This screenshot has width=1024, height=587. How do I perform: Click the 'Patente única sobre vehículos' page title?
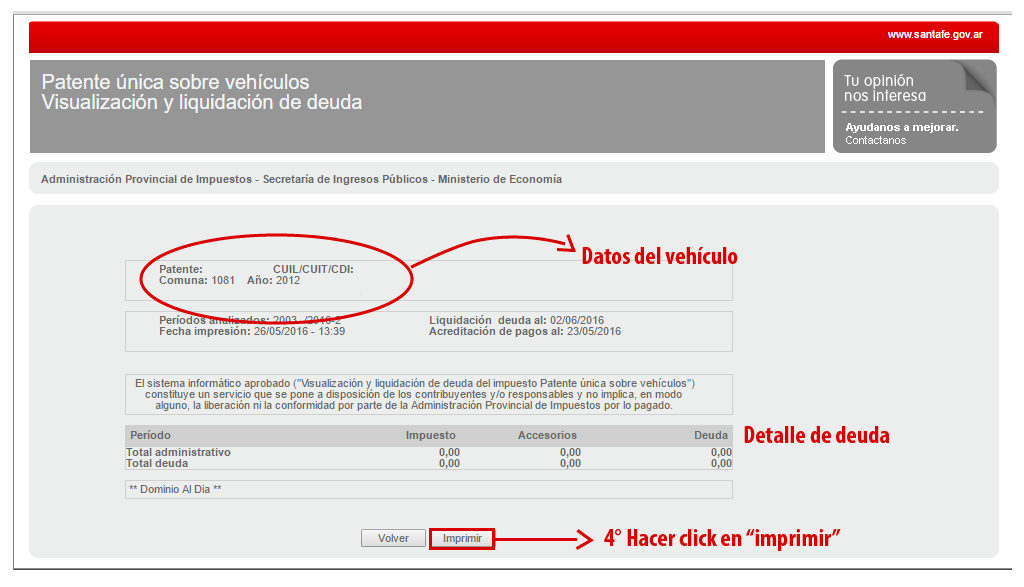[x=176, y=82]
